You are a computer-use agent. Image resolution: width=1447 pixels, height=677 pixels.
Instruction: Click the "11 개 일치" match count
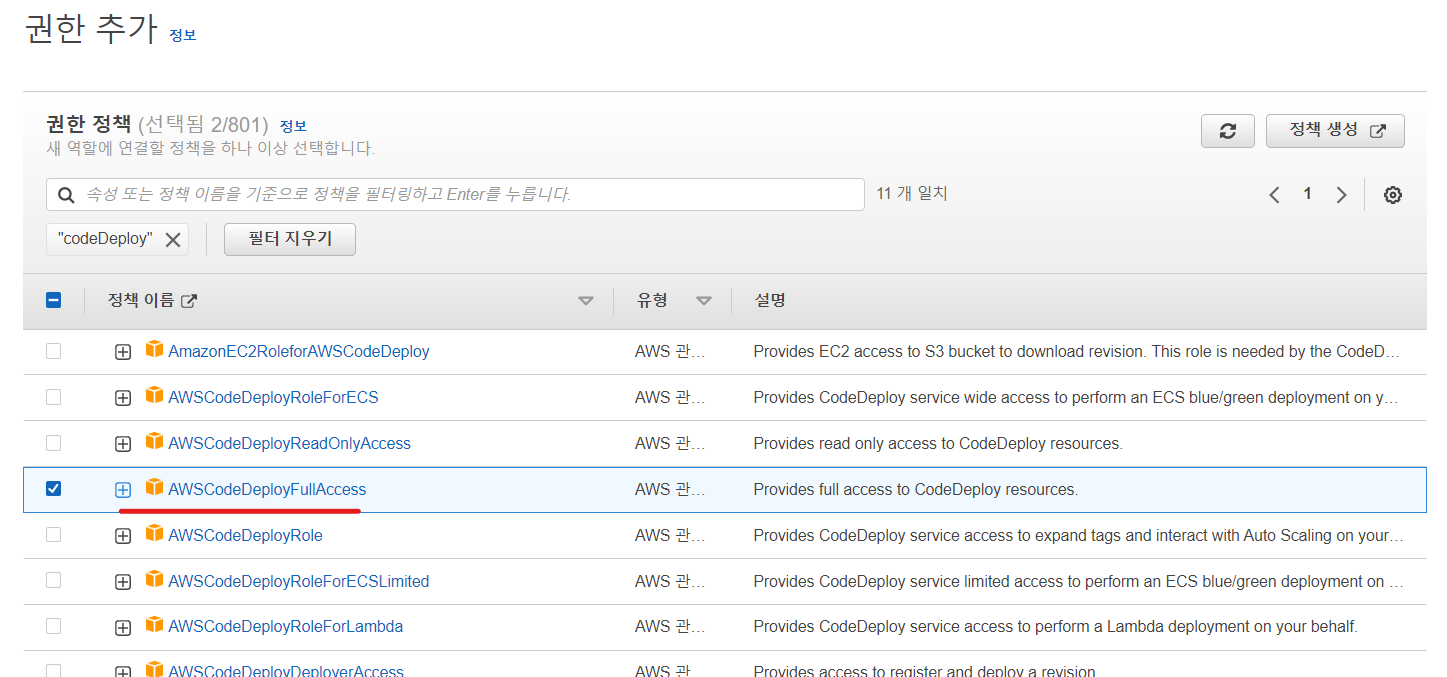point(912,194)
